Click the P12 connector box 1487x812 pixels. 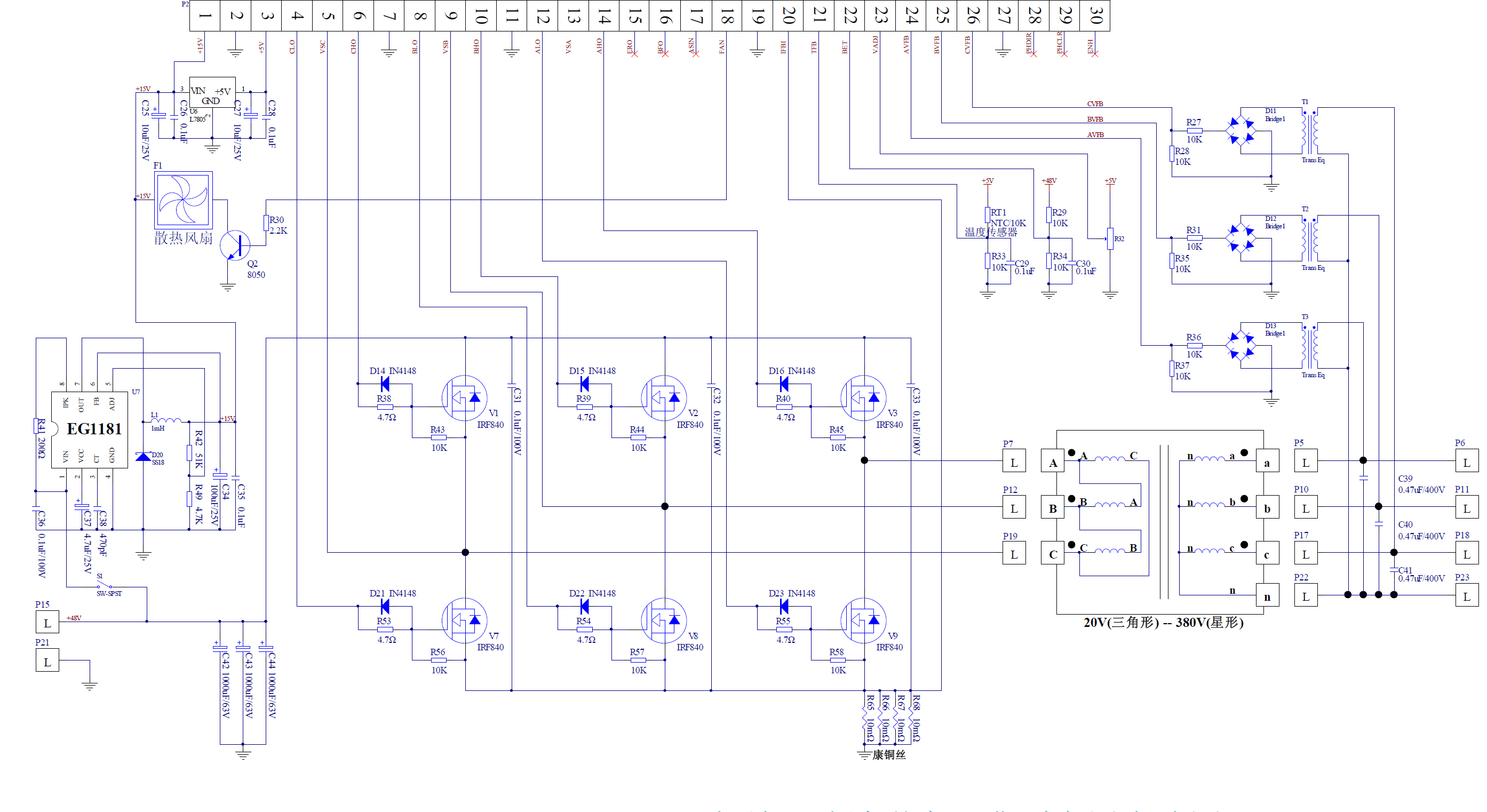(1014, 507)
